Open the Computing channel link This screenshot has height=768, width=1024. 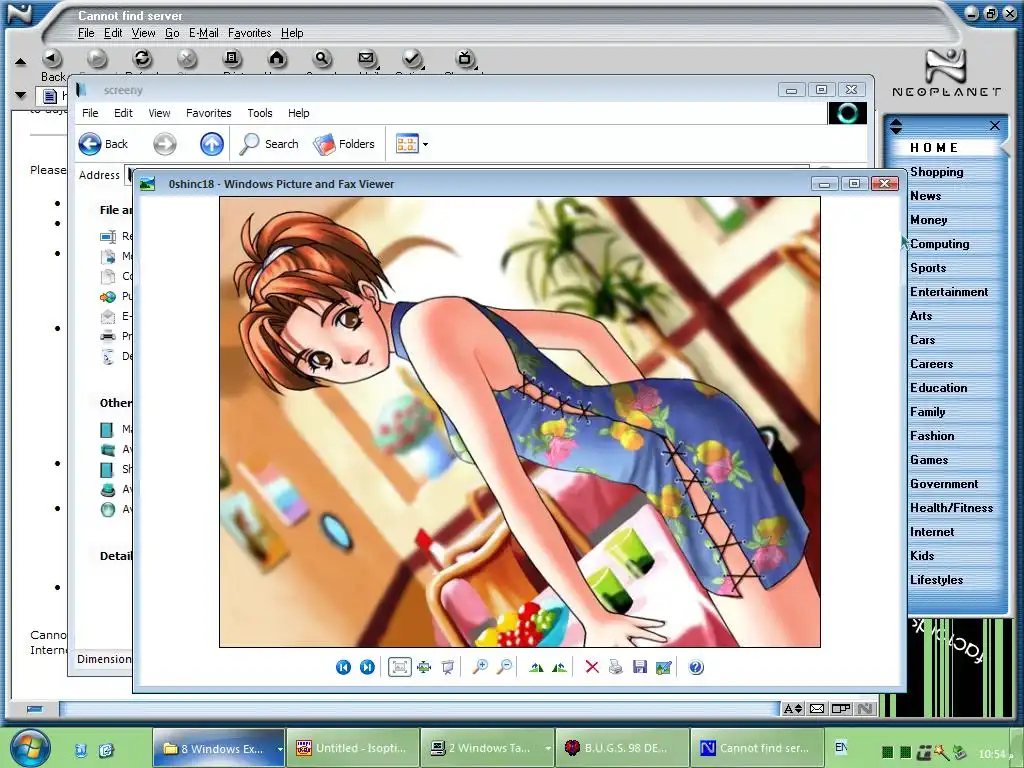pyautogui.click(x=939, y=244)
